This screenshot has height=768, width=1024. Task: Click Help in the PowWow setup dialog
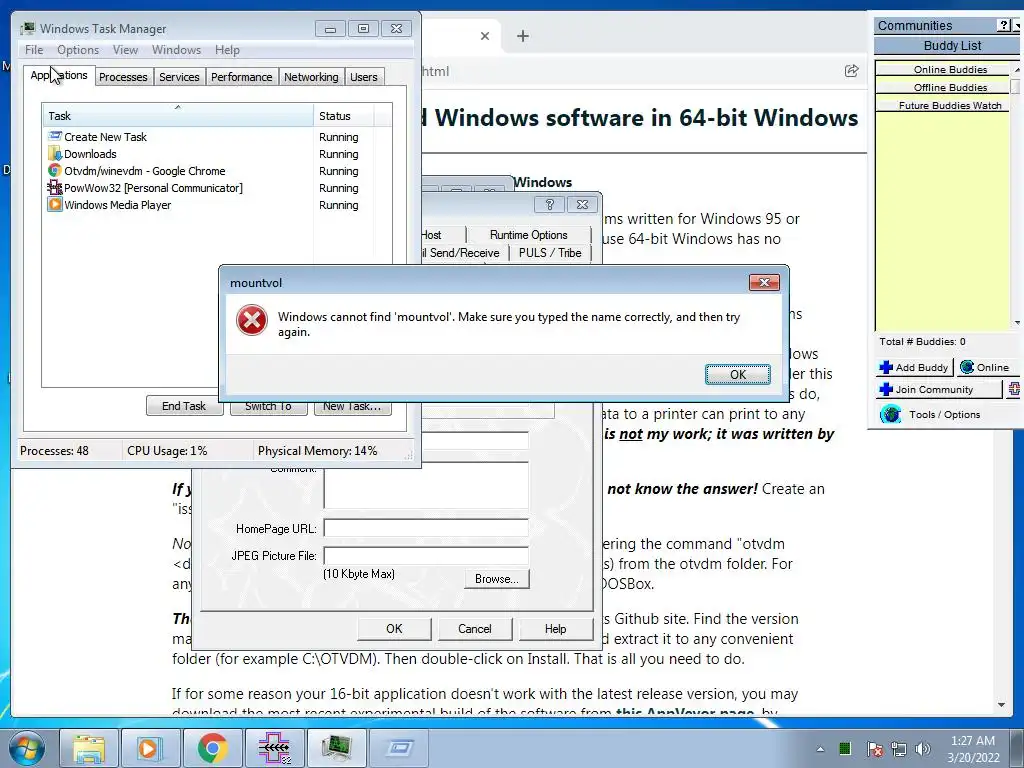[x=555, y=629]
